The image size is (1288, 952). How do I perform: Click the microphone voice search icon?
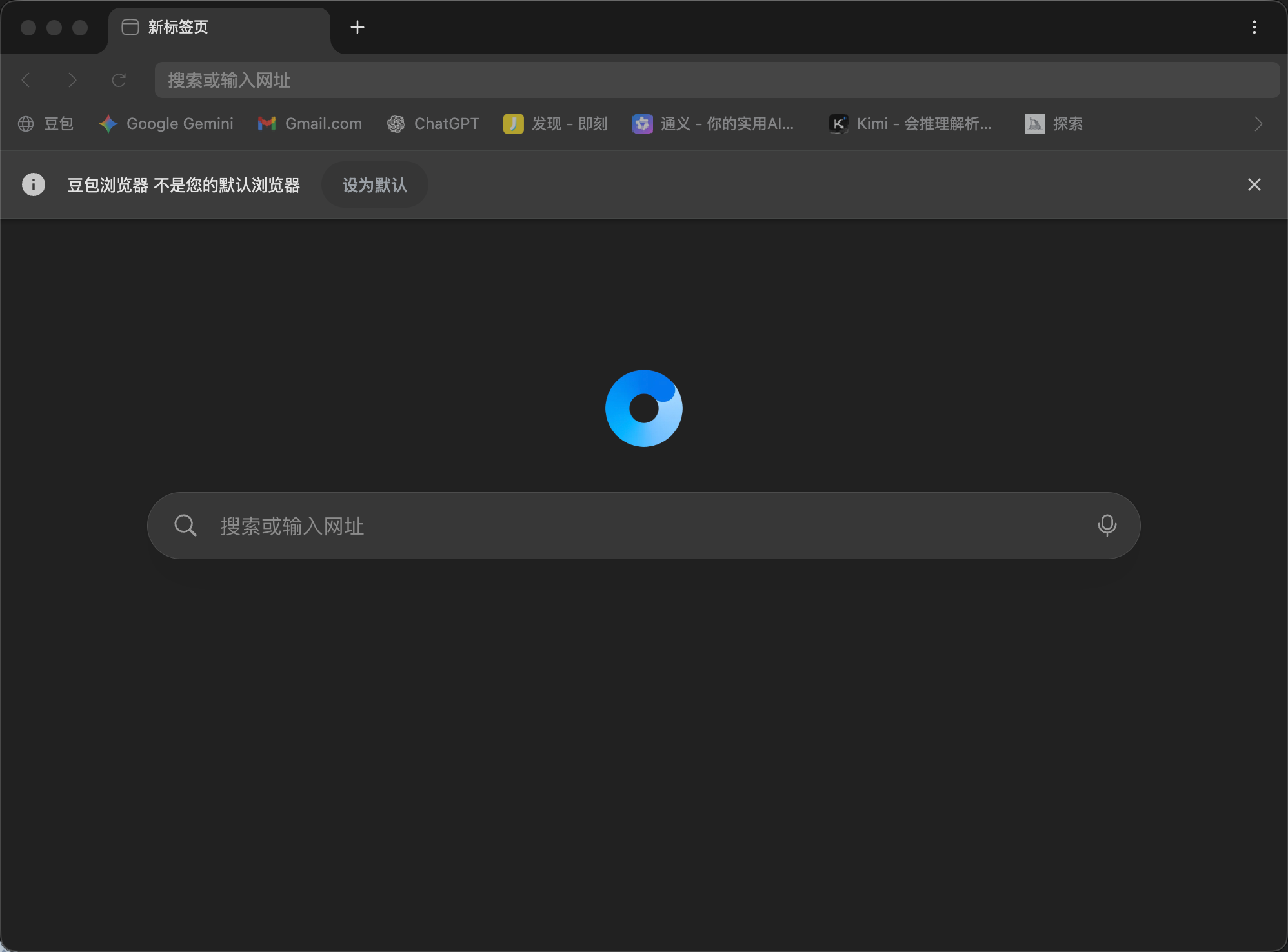1107,526
